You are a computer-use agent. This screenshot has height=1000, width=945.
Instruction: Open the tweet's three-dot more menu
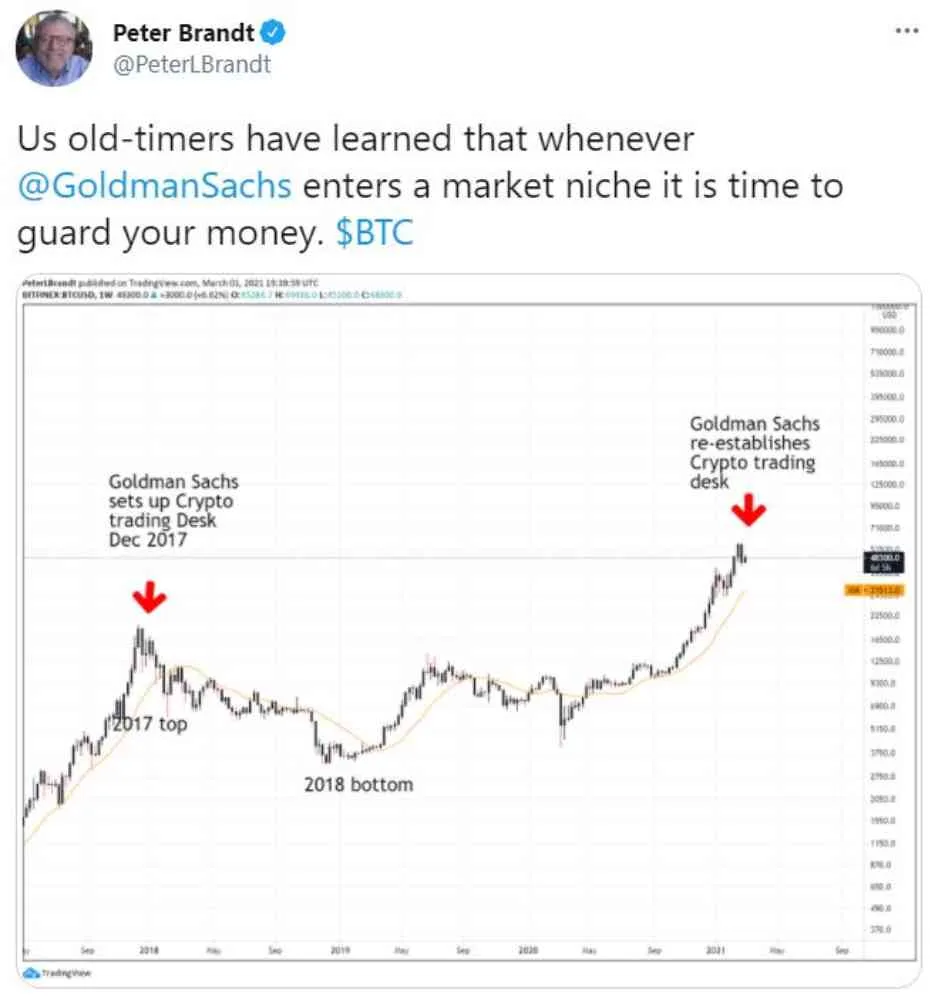(905, 30)
